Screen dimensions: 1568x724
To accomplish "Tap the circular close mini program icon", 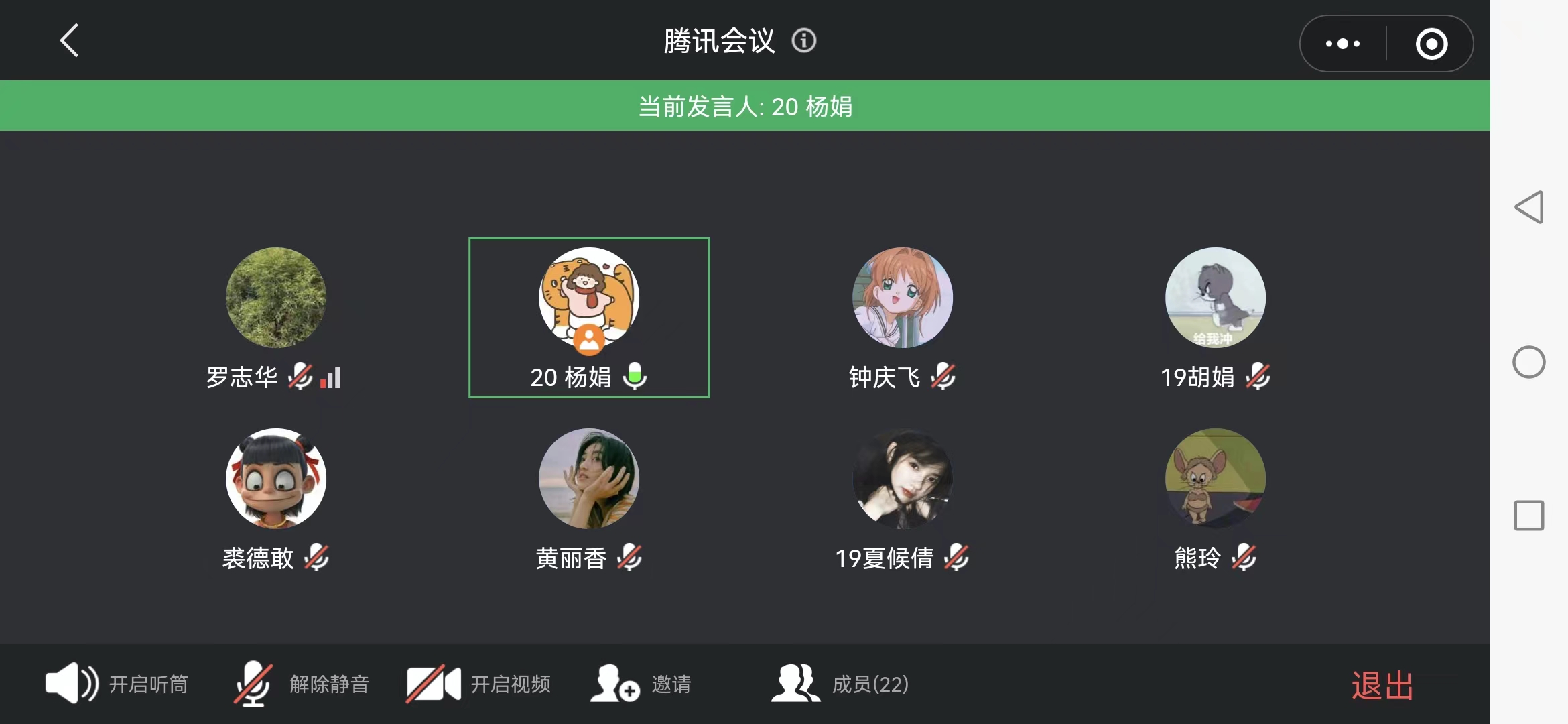I will pyautogui.click(x=1431, y=44).
